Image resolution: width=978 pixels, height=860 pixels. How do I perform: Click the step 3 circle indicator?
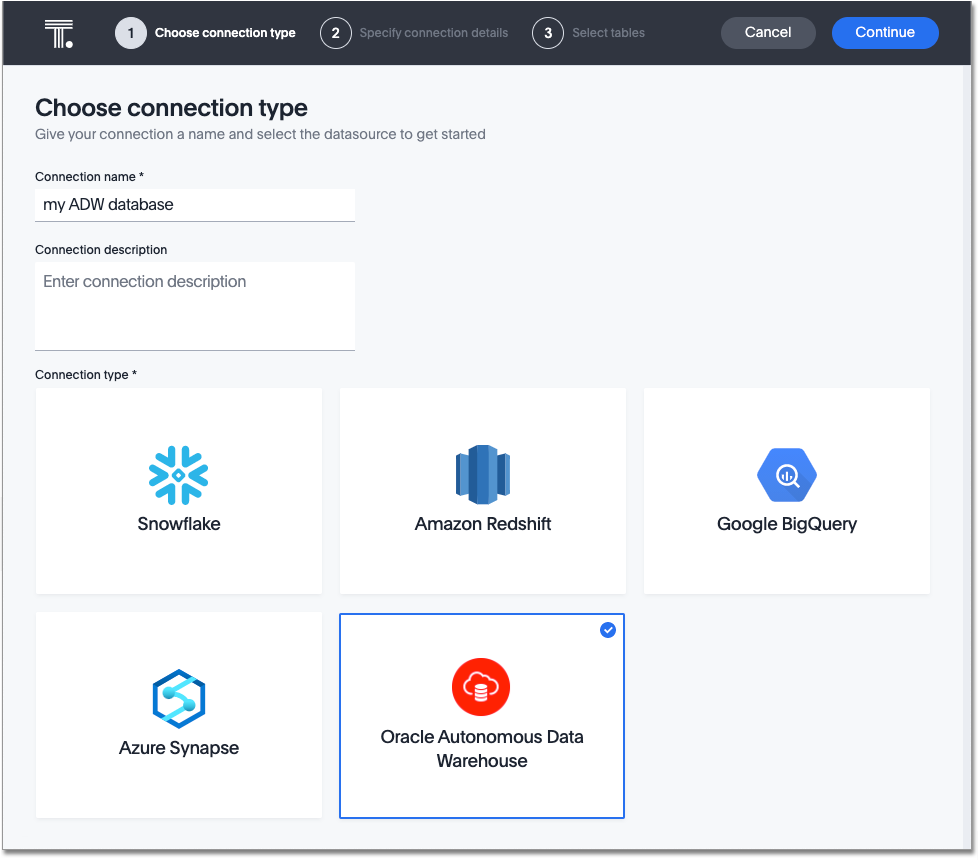point(548,33)
